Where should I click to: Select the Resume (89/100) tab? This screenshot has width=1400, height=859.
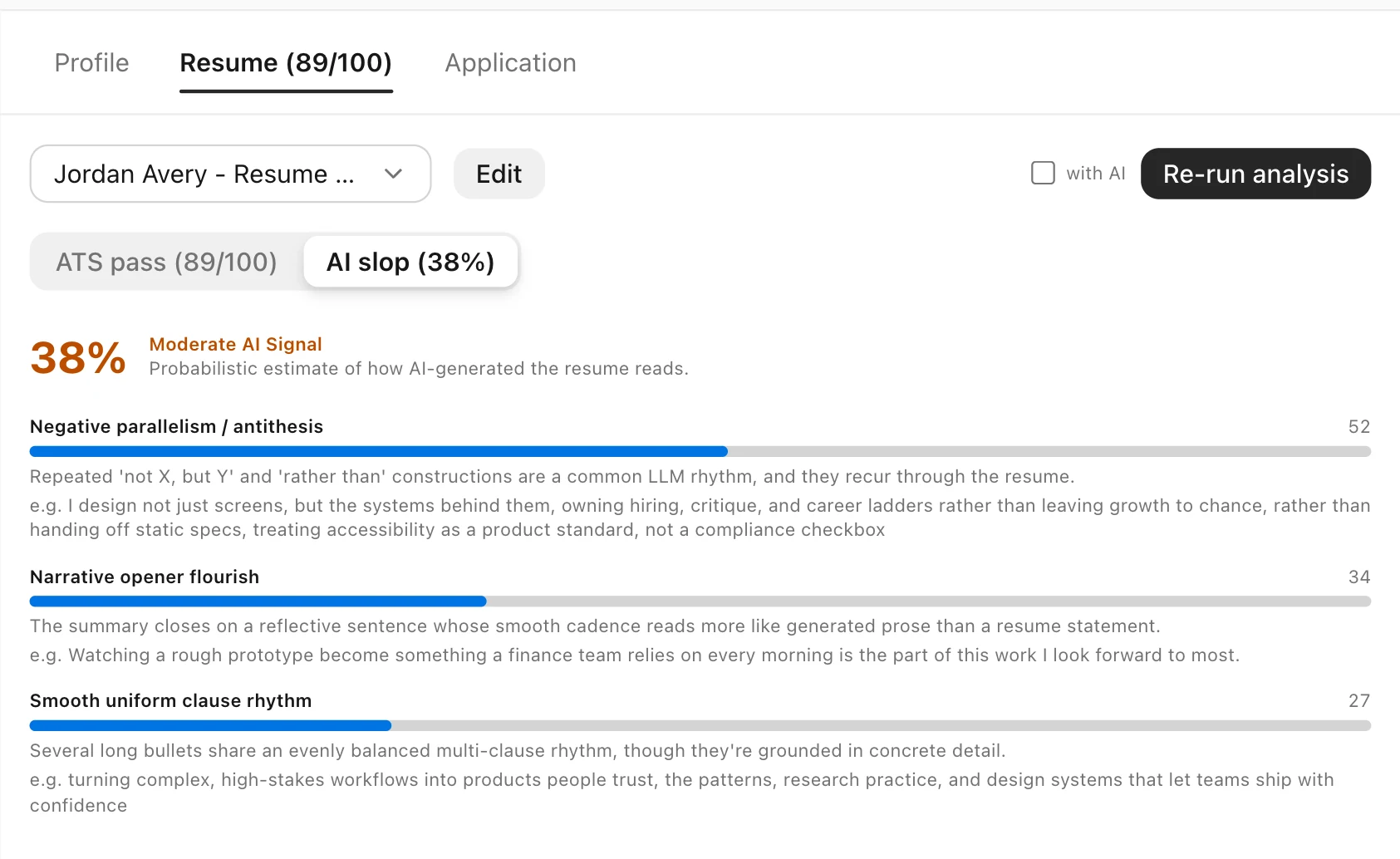(x=286, y=63)
